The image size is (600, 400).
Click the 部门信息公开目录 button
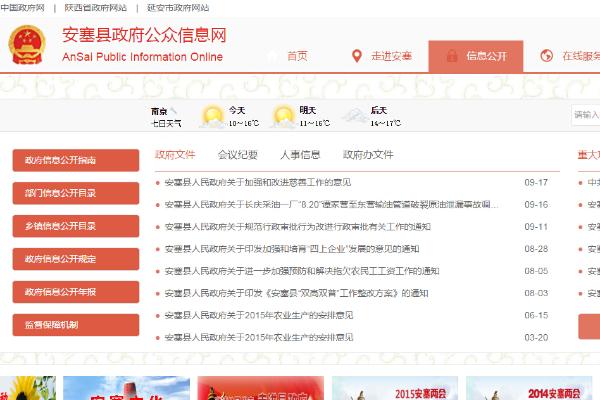click(x=75, y=193)
